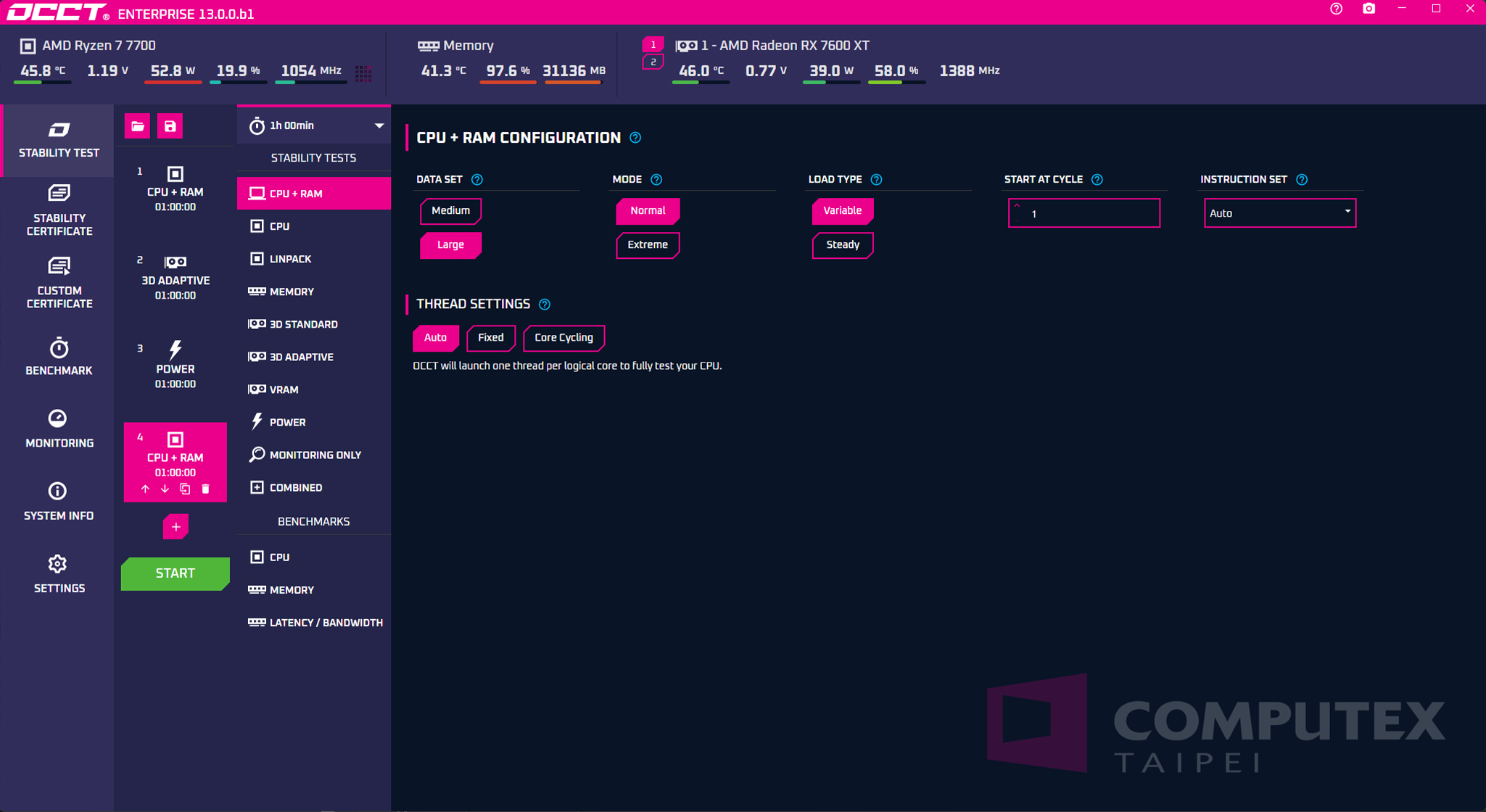Select Latency / Bandwidth benchmark

point(314,622)
